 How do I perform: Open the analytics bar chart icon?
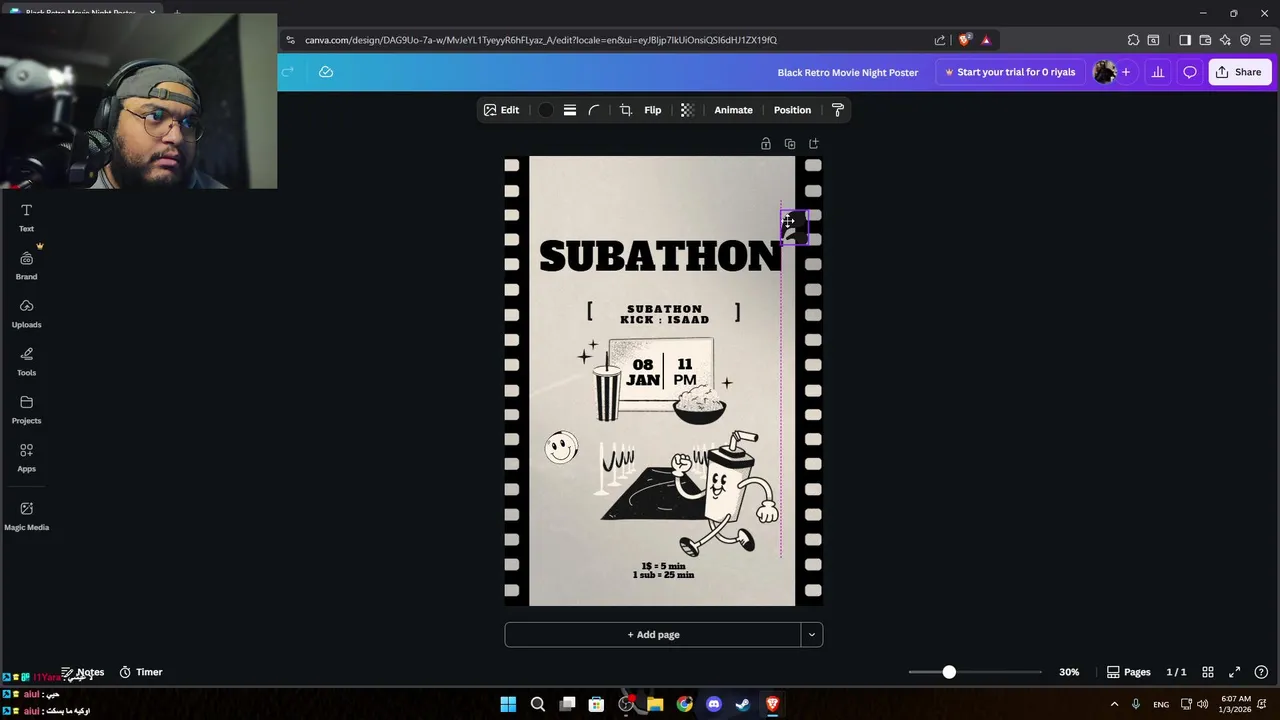(1158, 72)
